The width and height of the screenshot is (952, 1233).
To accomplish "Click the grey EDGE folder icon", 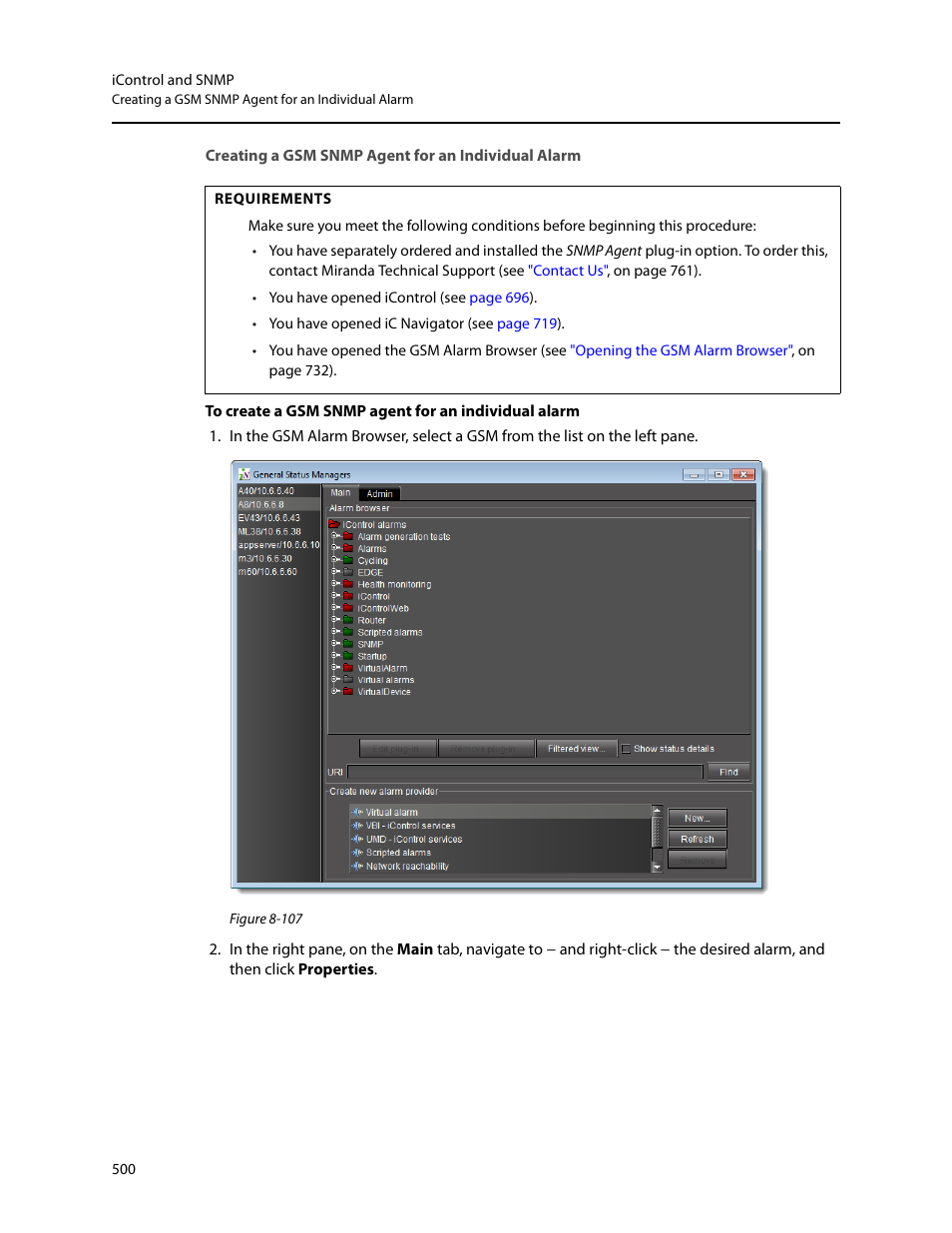I will pos(348,572).
